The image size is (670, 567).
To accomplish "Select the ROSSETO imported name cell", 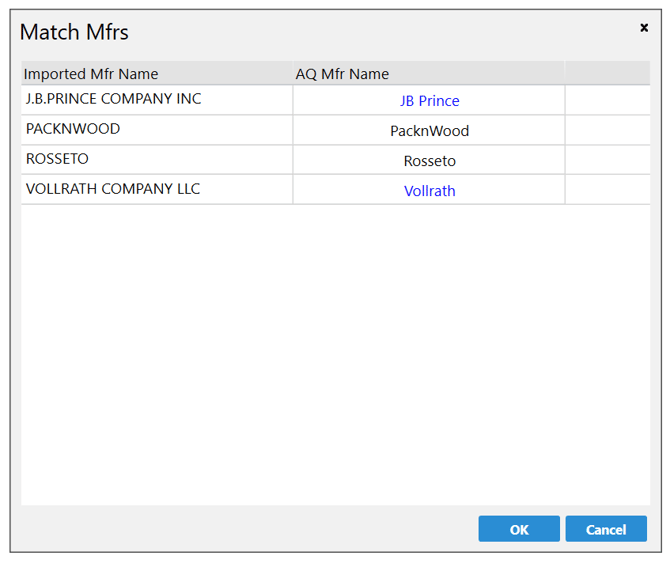I will tap(157, 160).
